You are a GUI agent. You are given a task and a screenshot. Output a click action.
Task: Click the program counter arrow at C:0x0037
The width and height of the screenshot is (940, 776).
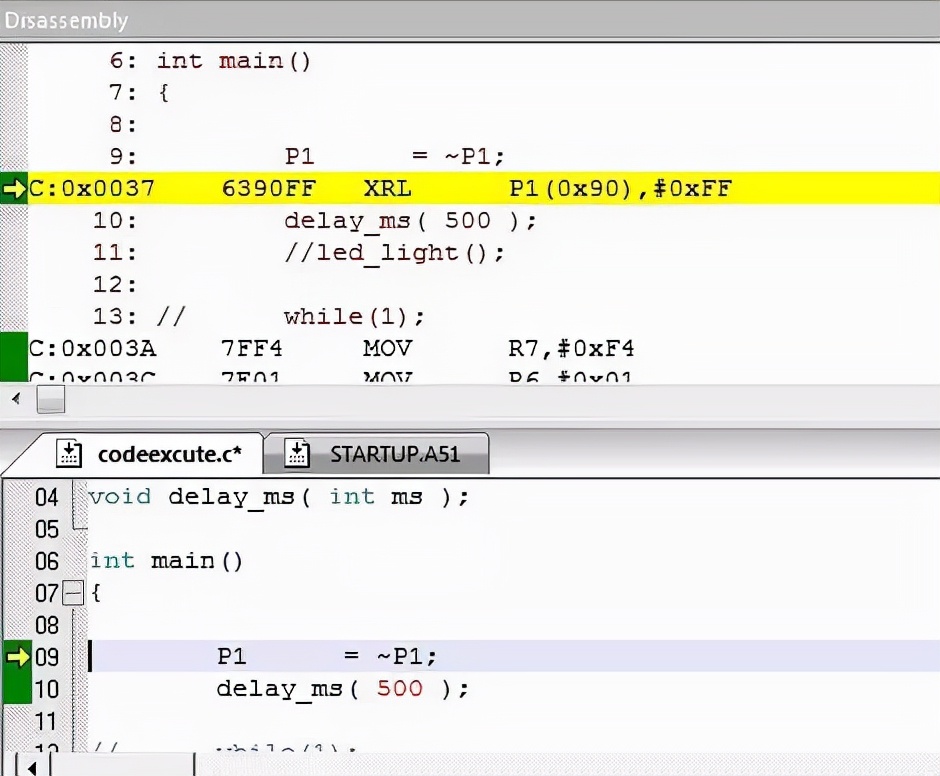click(x=13, y=189)
